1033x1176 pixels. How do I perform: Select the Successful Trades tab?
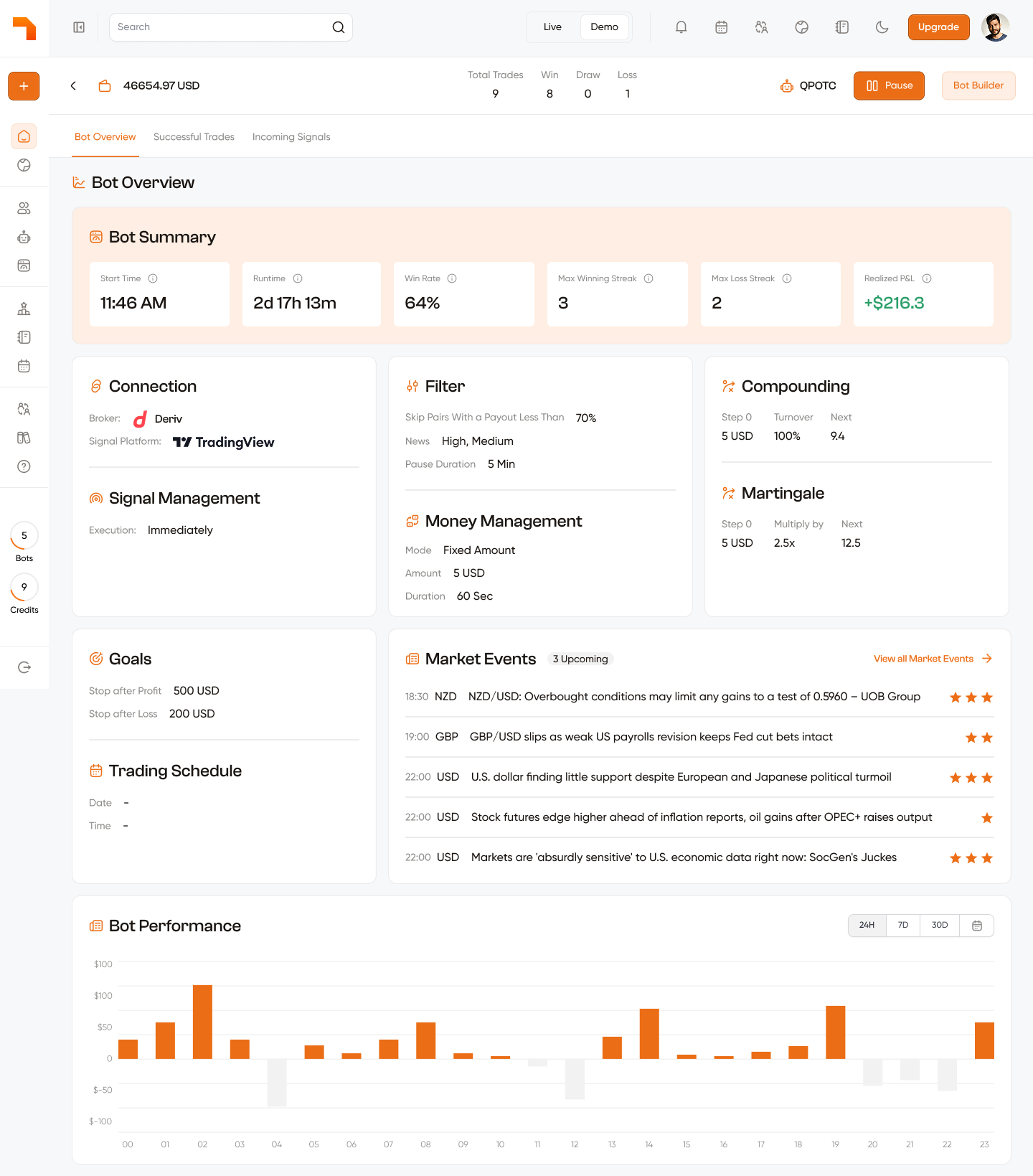[194, 137]
